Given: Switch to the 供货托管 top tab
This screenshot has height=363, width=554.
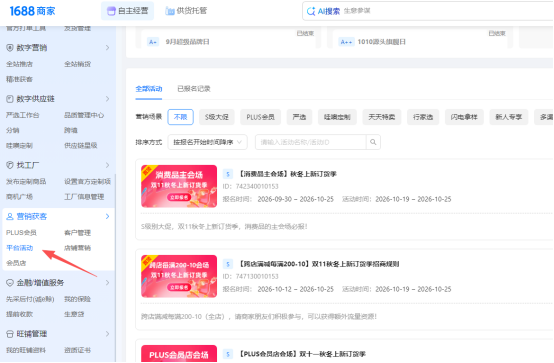Looking at the screenshot, I should coord(186,11).
